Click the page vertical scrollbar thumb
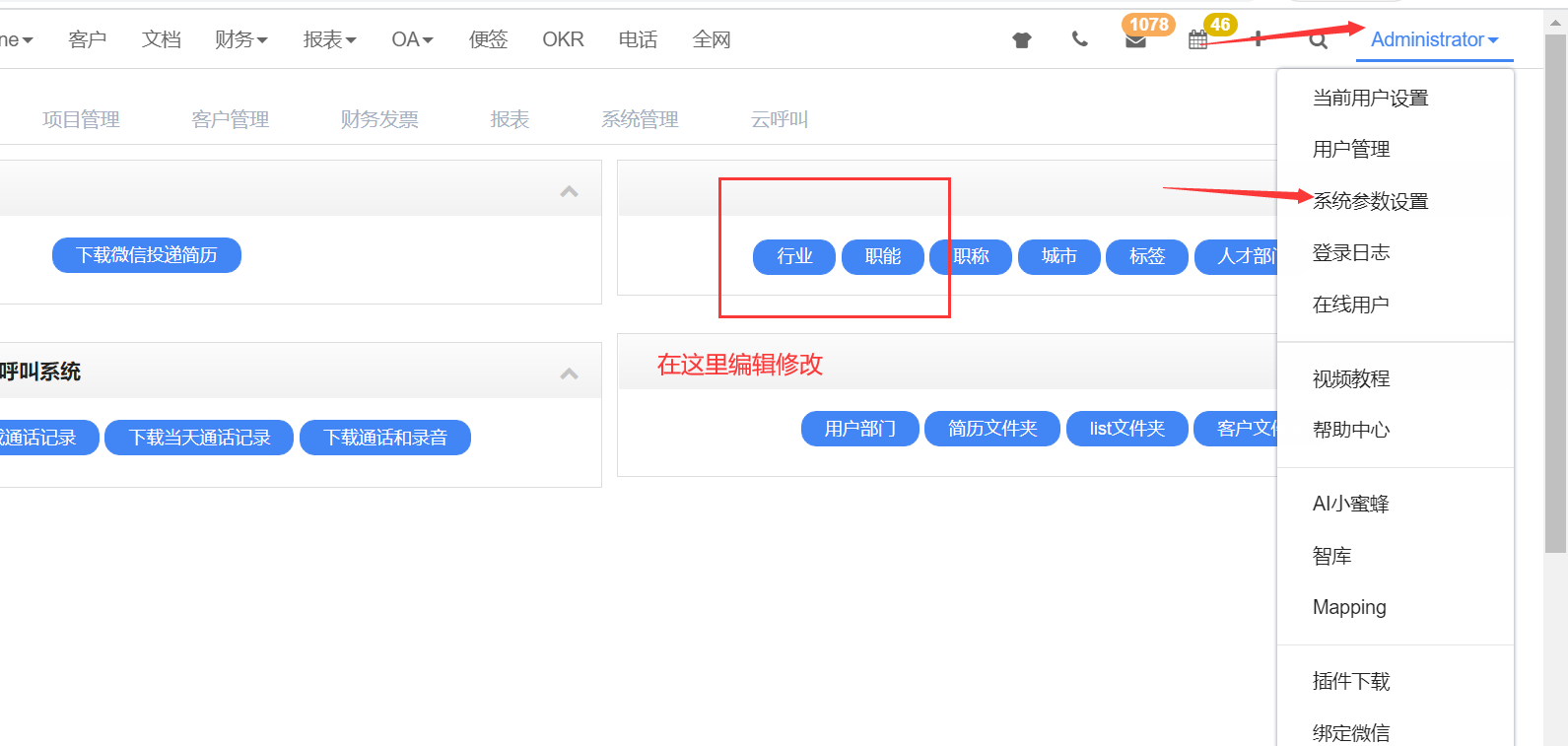This screenshot has height=746, width=1568. pos(1555,294)
